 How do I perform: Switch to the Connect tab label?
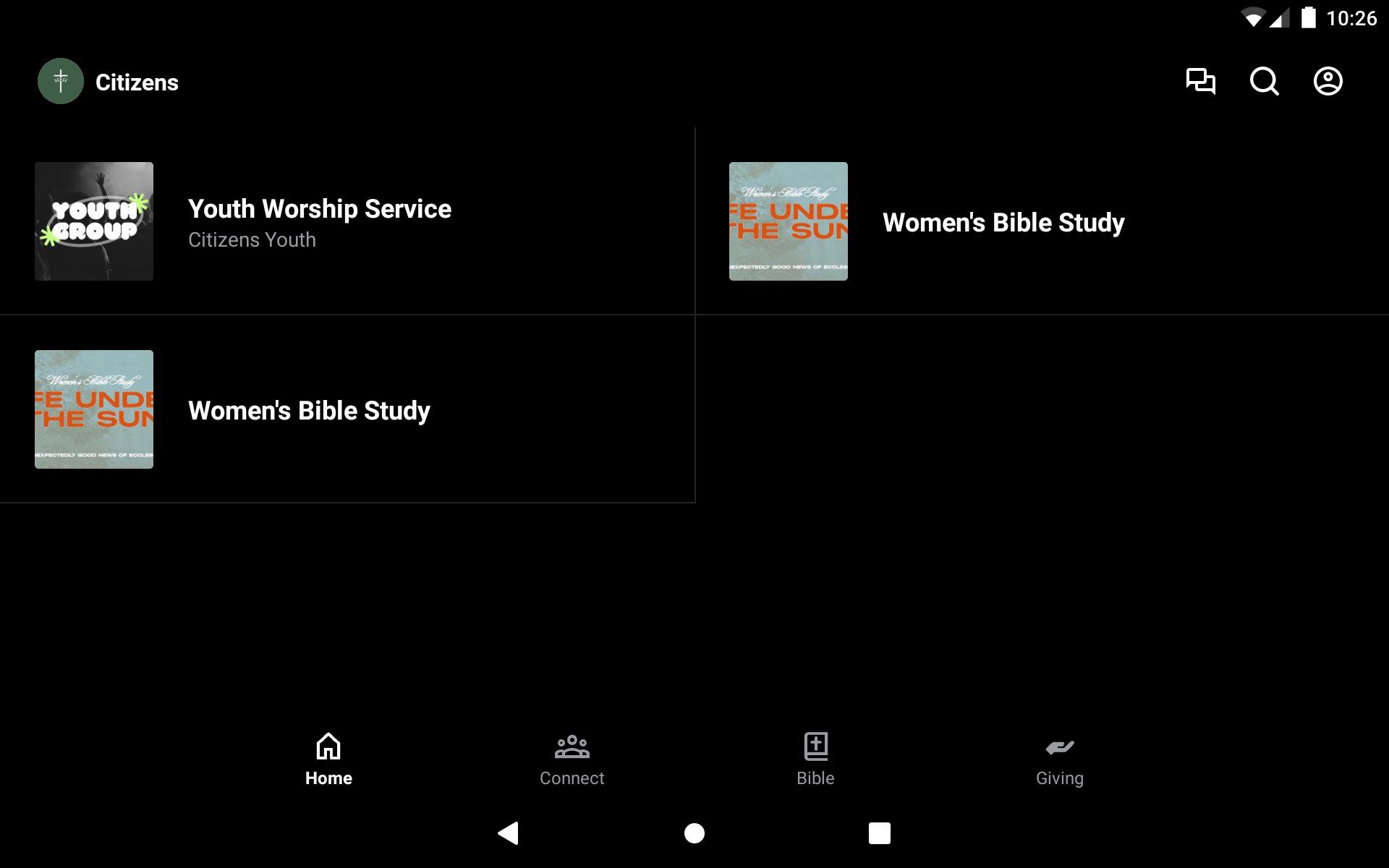[x=572, y=778]
